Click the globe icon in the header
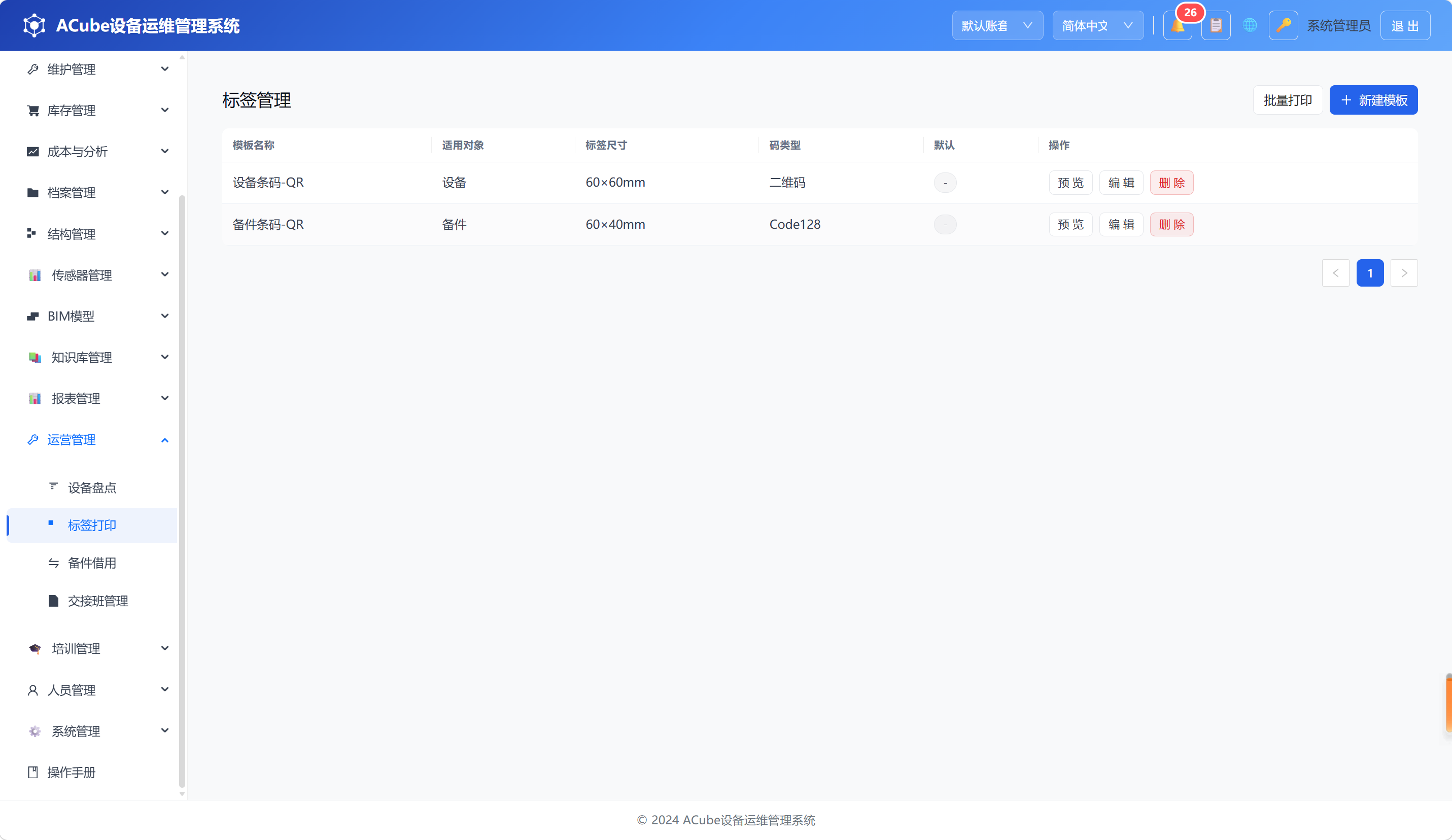The width and height of the screenshot is (1452, 840). 1250,25
